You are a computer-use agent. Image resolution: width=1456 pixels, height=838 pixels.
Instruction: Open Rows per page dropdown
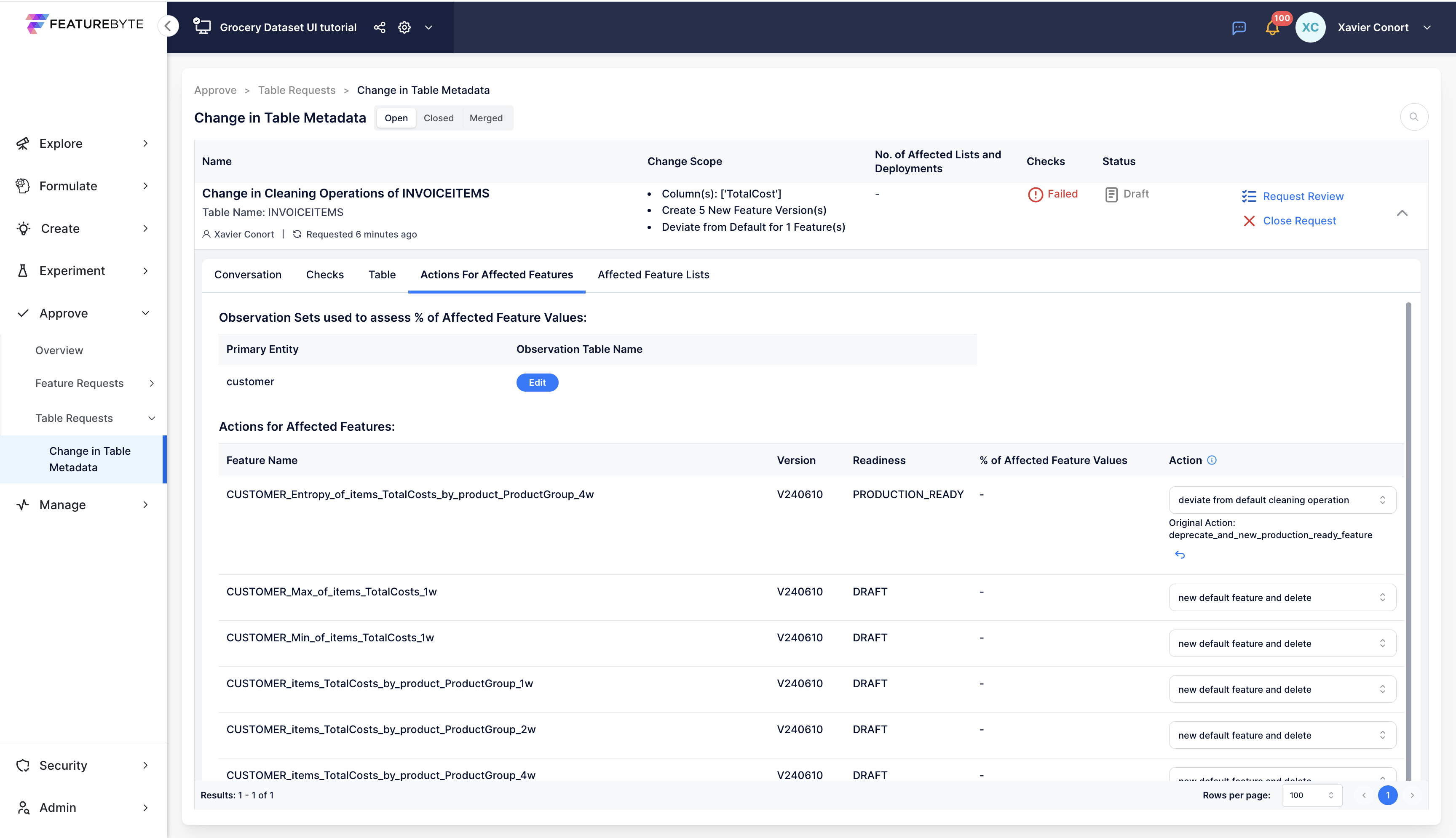[x=1311, y=795]
